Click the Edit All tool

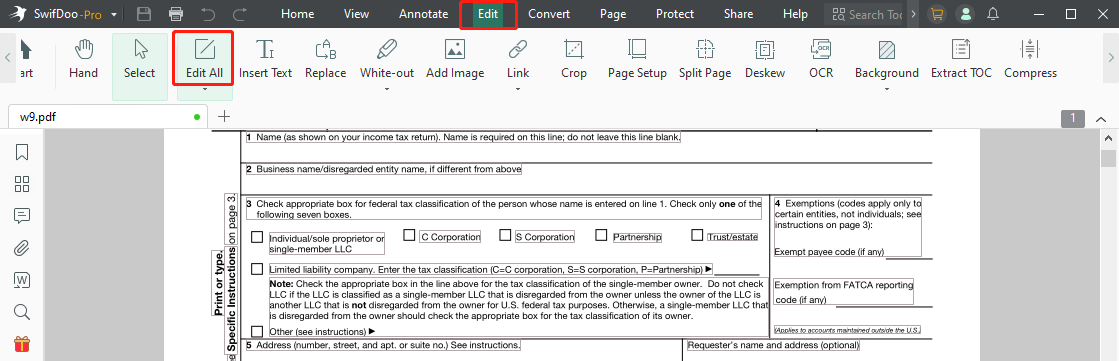point(204,59)
